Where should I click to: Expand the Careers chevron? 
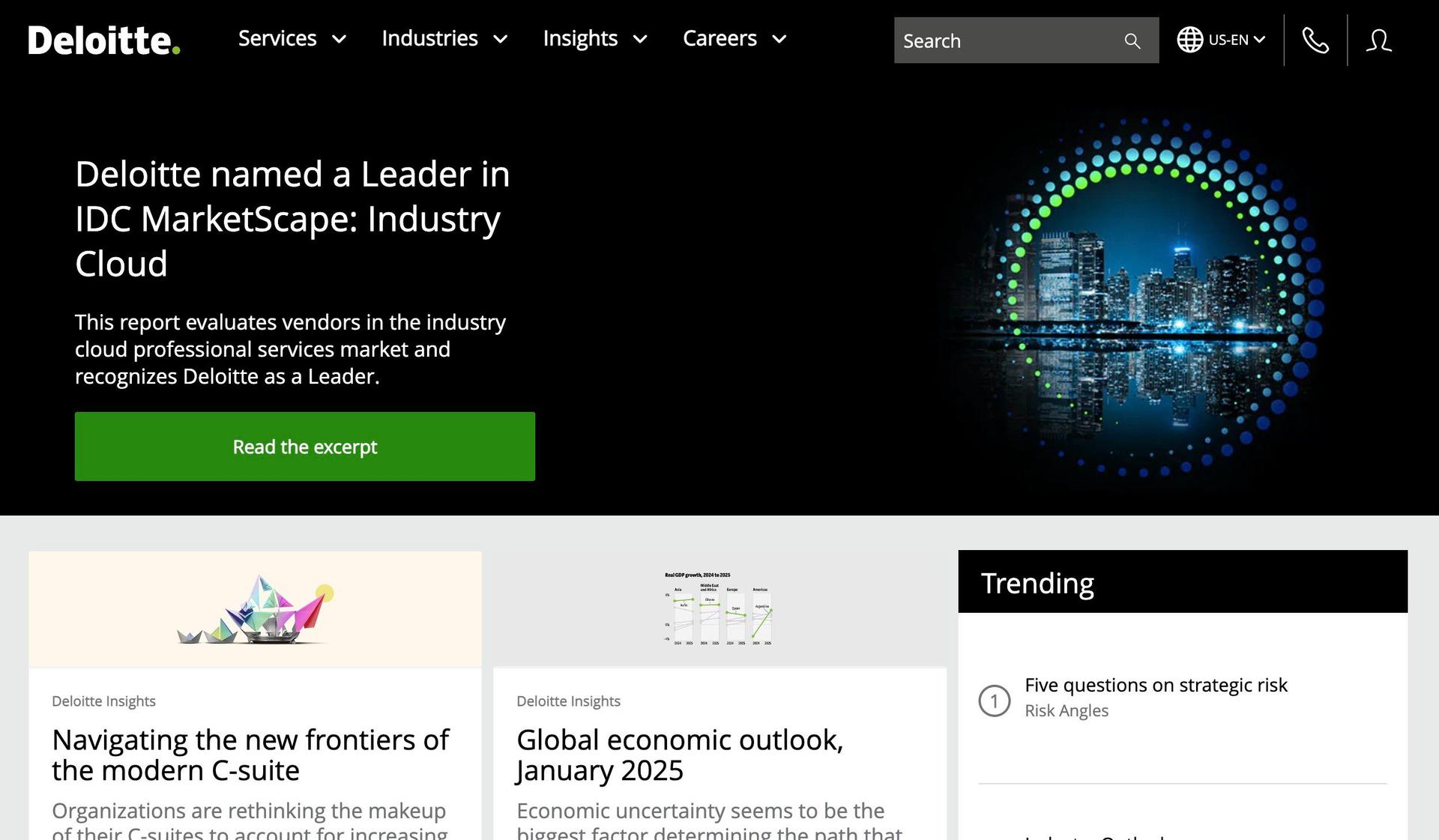pos(779,40)
